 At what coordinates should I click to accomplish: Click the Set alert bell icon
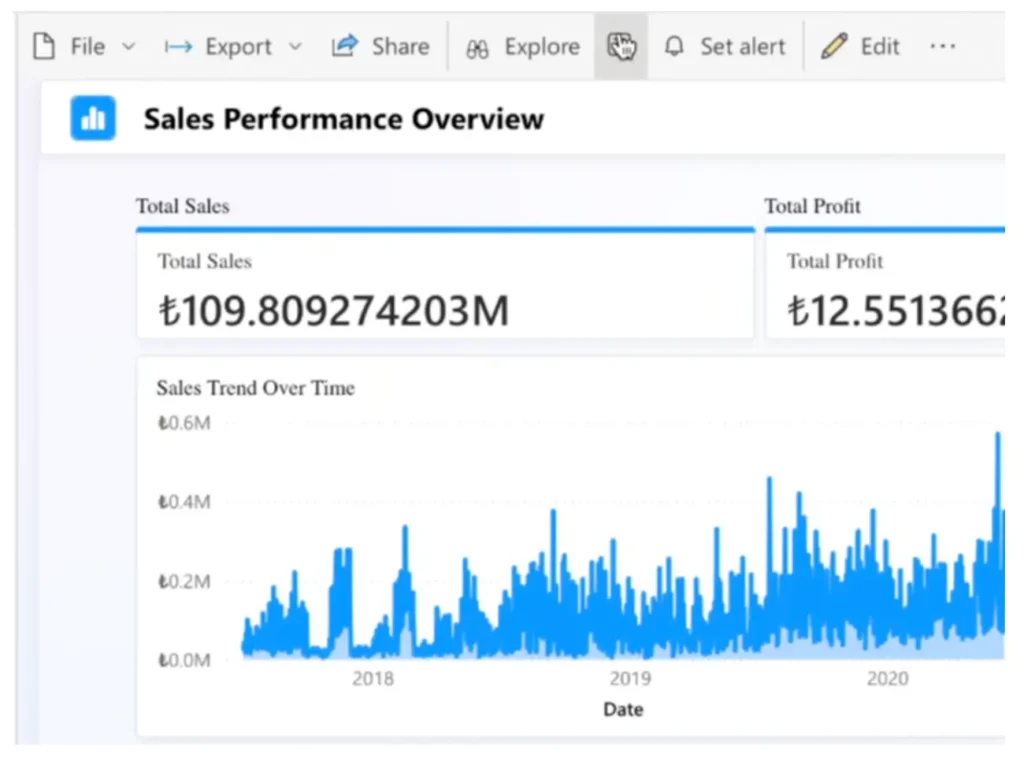676,47
